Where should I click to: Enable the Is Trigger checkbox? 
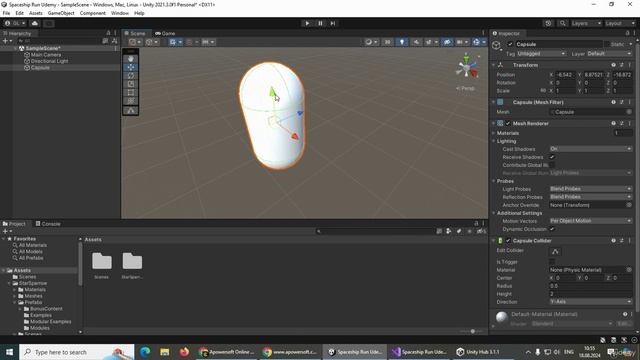pyautogui.click(x=552, y=262)
